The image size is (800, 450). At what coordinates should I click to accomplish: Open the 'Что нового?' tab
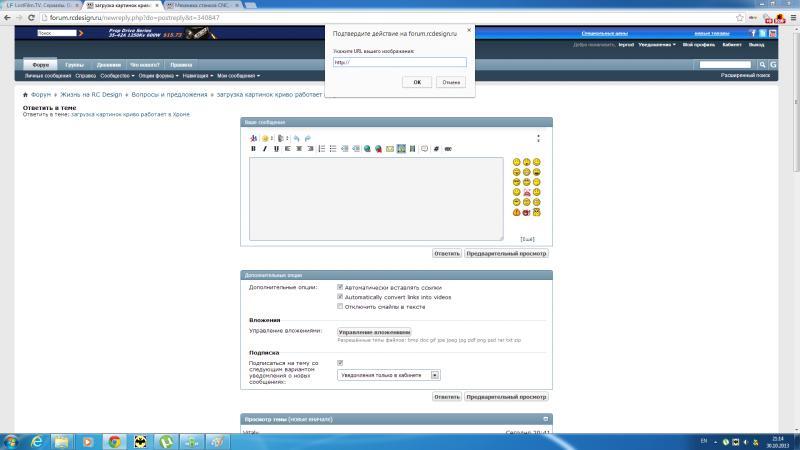tap(145, 64)
